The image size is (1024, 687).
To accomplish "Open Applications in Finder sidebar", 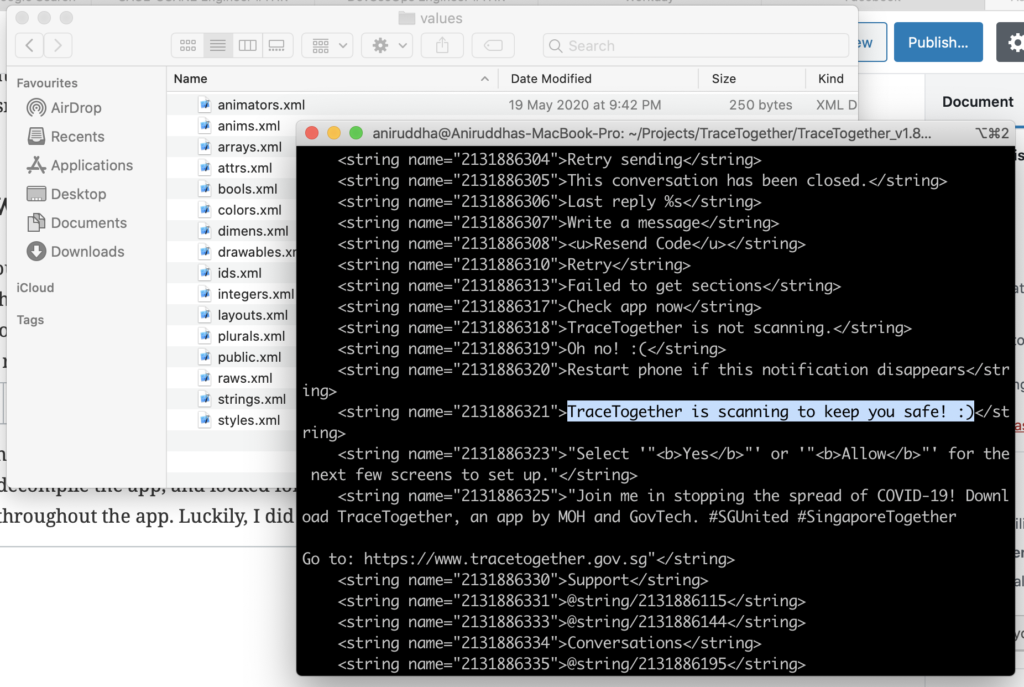I will click(80, 165).
